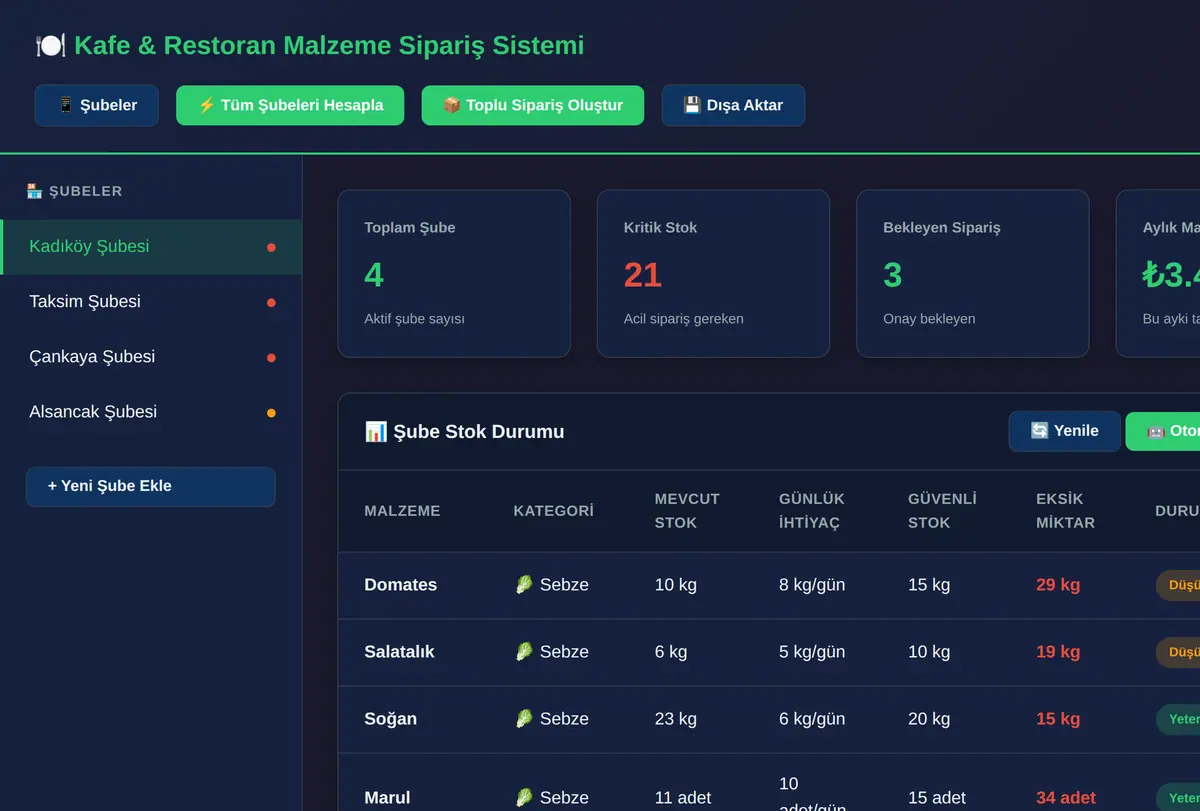Click the plate icon in the page title
Screen dimensions: 1200x811
50,45
